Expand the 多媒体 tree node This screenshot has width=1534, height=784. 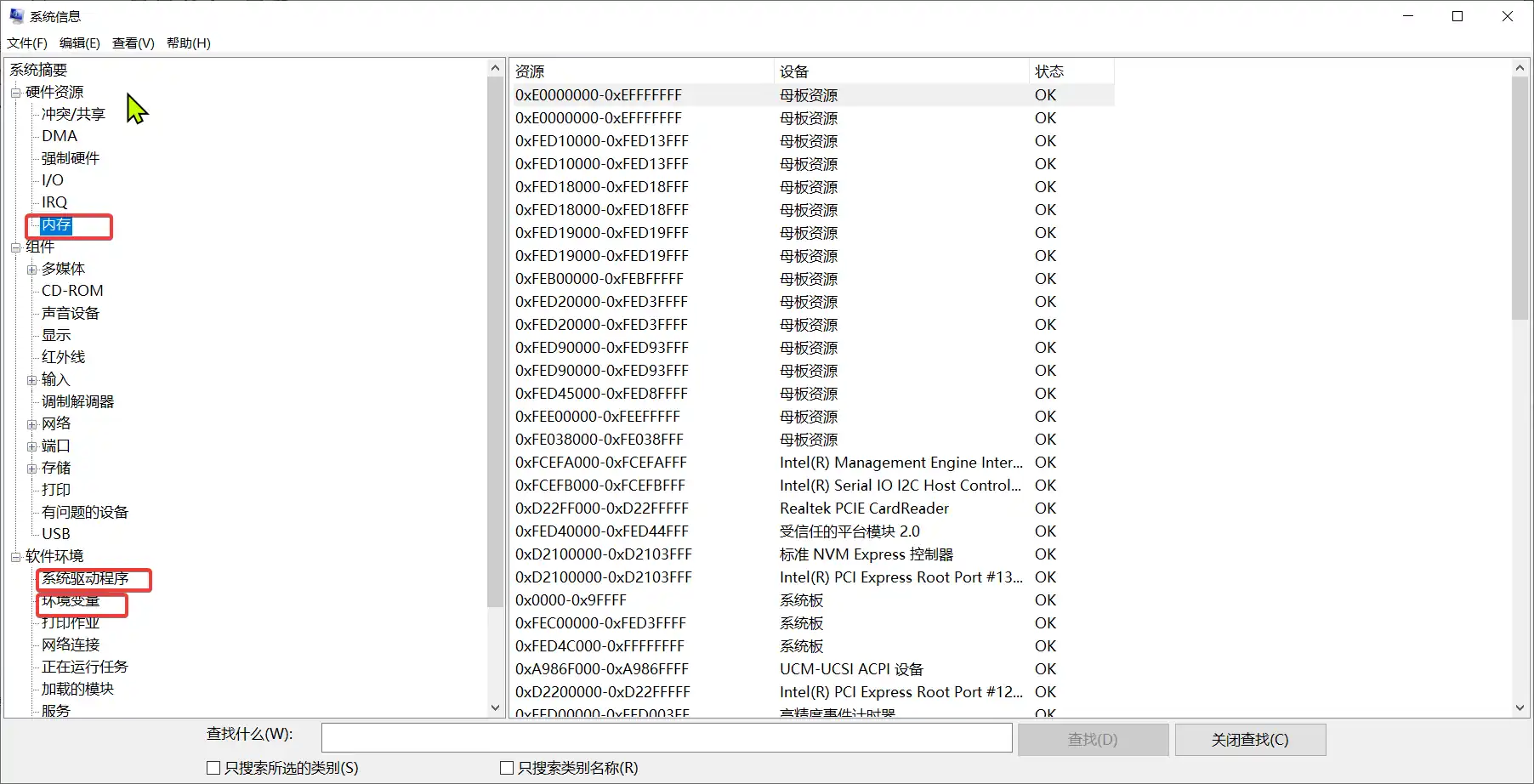click(31, 270)
